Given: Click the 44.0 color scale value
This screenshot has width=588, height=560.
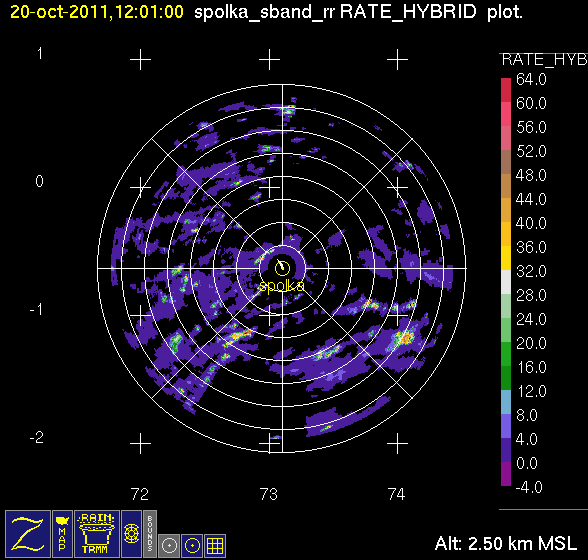Looking at the screenshot, I should click(531, 200).
